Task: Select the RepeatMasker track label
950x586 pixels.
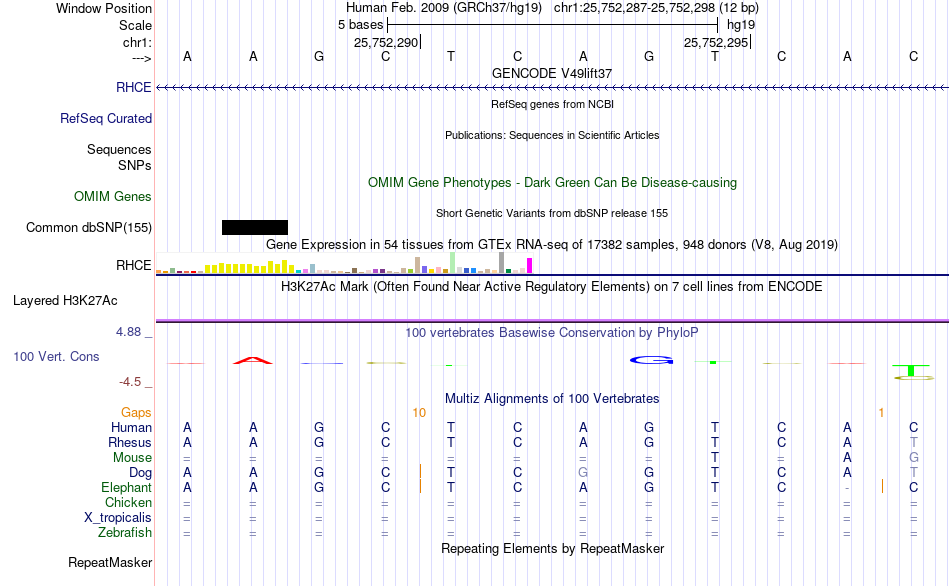Action: [110, 562]
